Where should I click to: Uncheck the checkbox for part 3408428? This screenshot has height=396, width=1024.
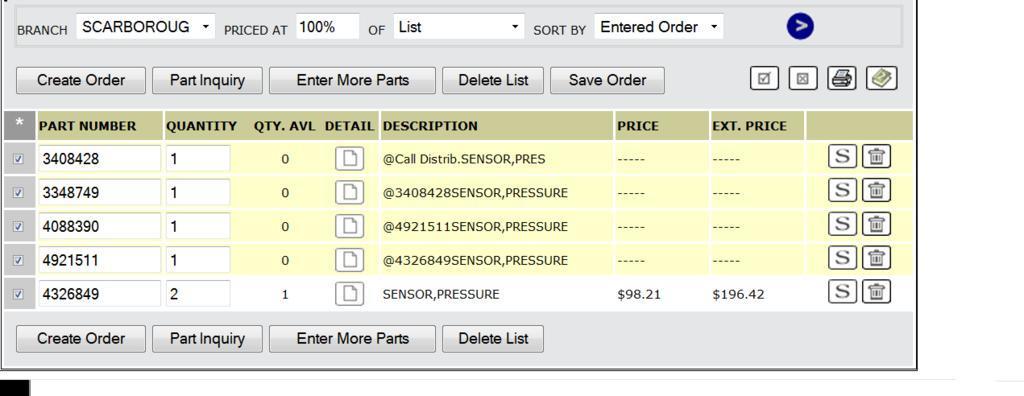(18, 159)
